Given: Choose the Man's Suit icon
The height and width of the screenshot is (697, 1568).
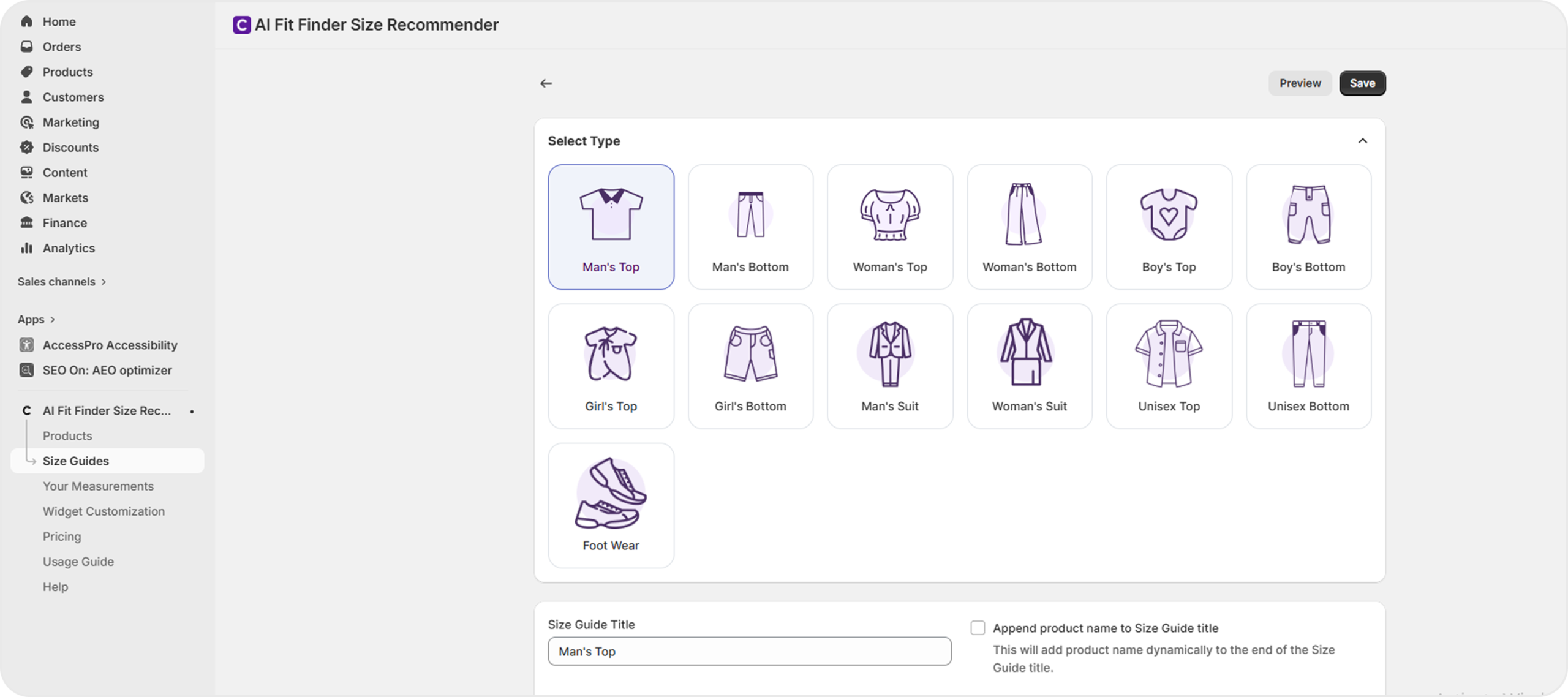Looking at the screenshot, I should coord(890,354).
